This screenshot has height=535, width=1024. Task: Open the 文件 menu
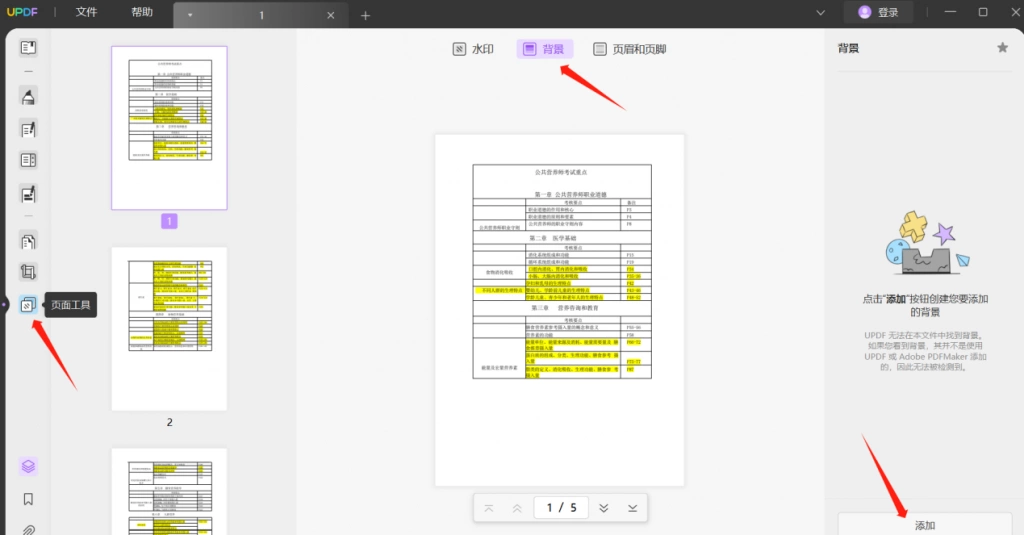(86, 12)
